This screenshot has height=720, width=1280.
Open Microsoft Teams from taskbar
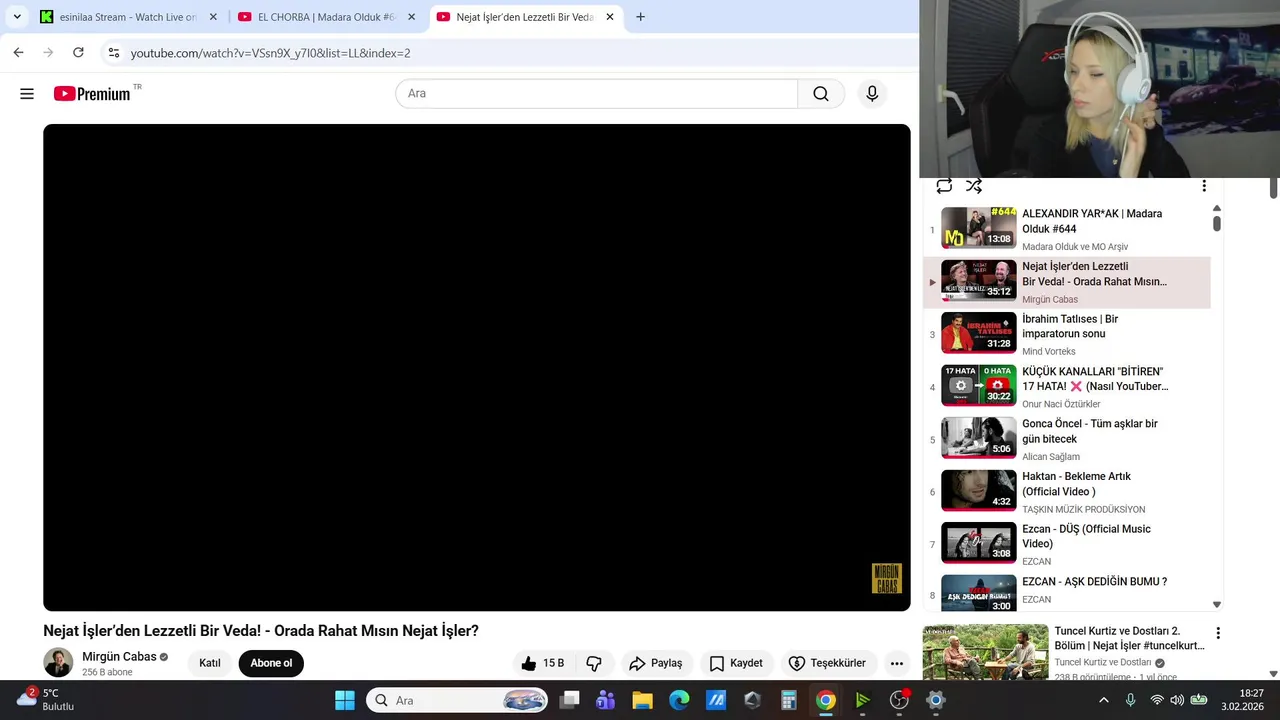click(x=605, y=700)
